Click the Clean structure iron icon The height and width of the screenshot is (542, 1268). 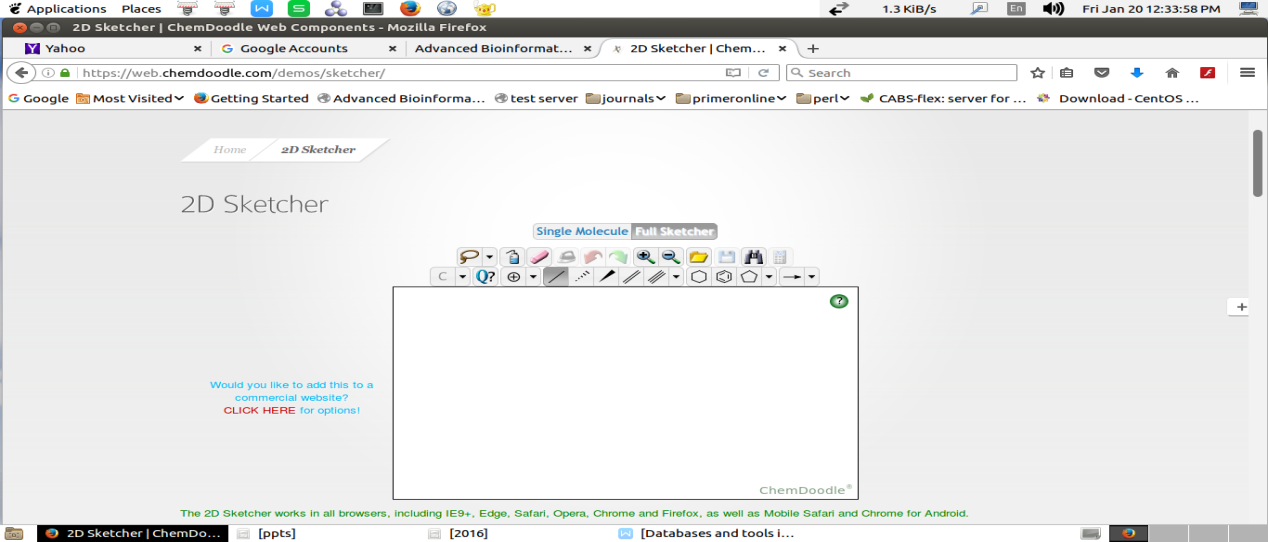pos(566,257)
